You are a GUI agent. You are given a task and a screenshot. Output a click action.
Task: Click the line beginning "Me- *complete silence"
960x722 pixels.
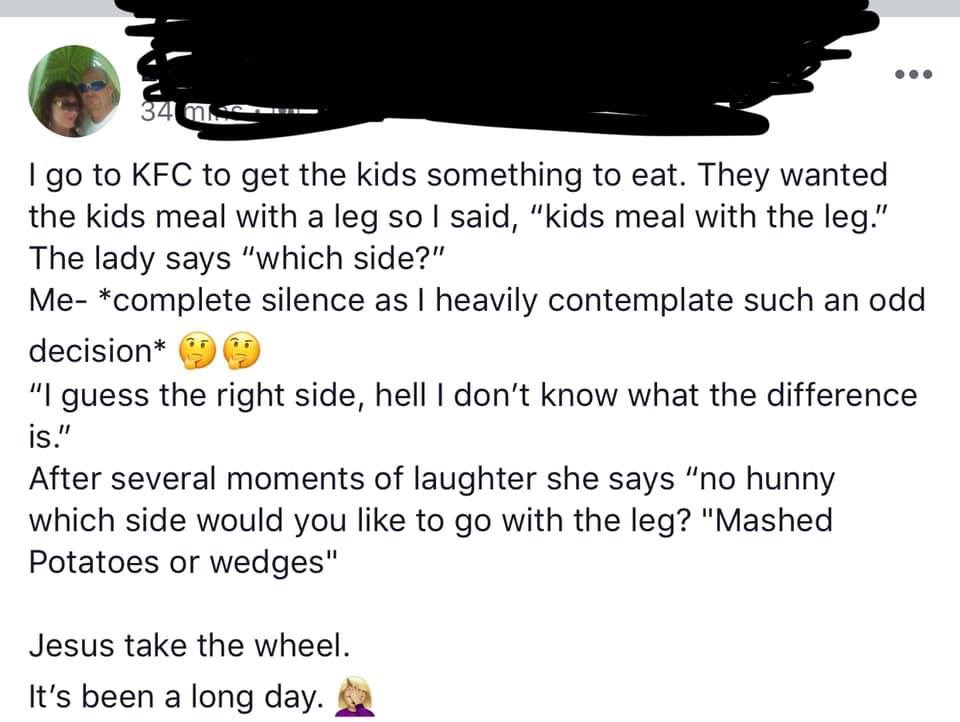tap(476, 300)
